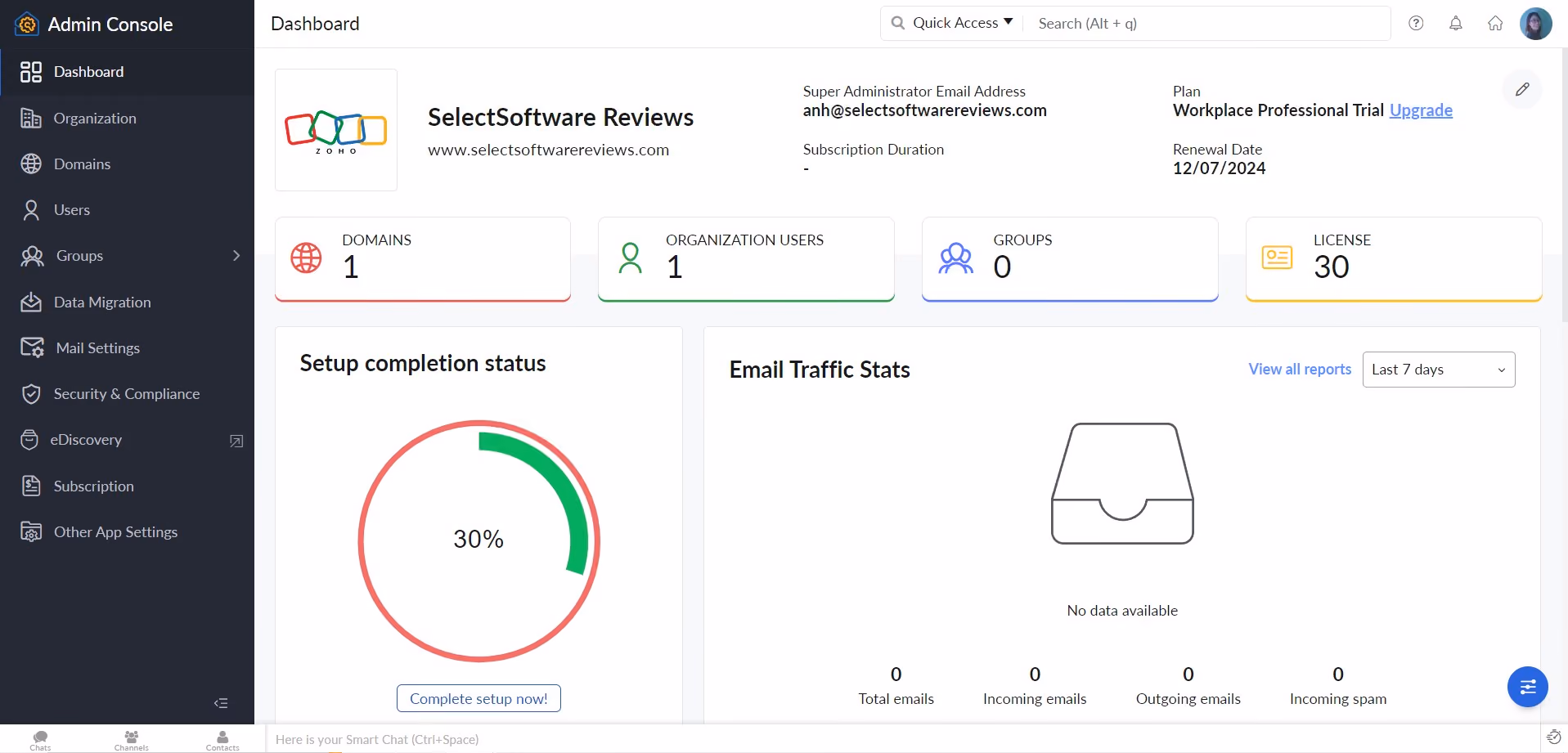Click the Search (Alt + q) input field

[x=1207, y=24]
